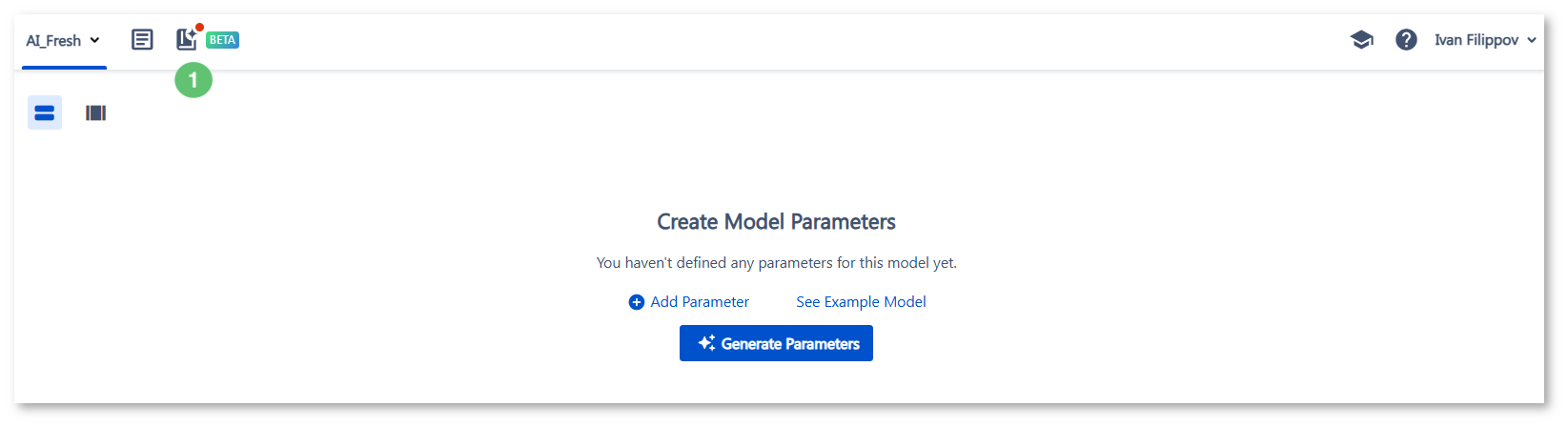Click the Create Model Parameters heading

[x=776, y=222]
